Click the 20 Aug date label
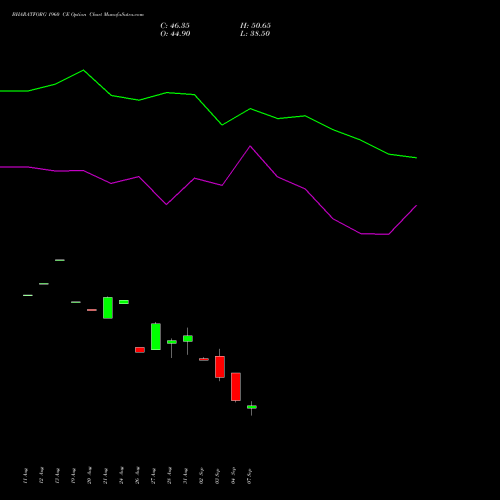500x500 pixels. [x=89, y=475]
